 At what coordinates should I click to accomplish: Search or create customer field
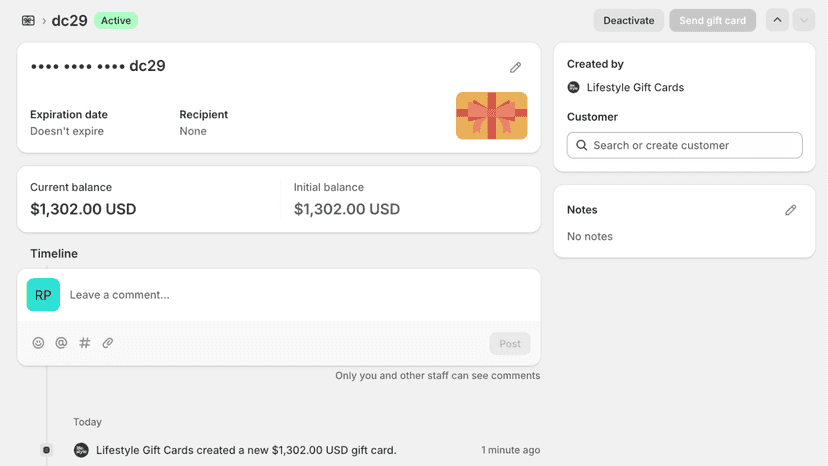684,145
